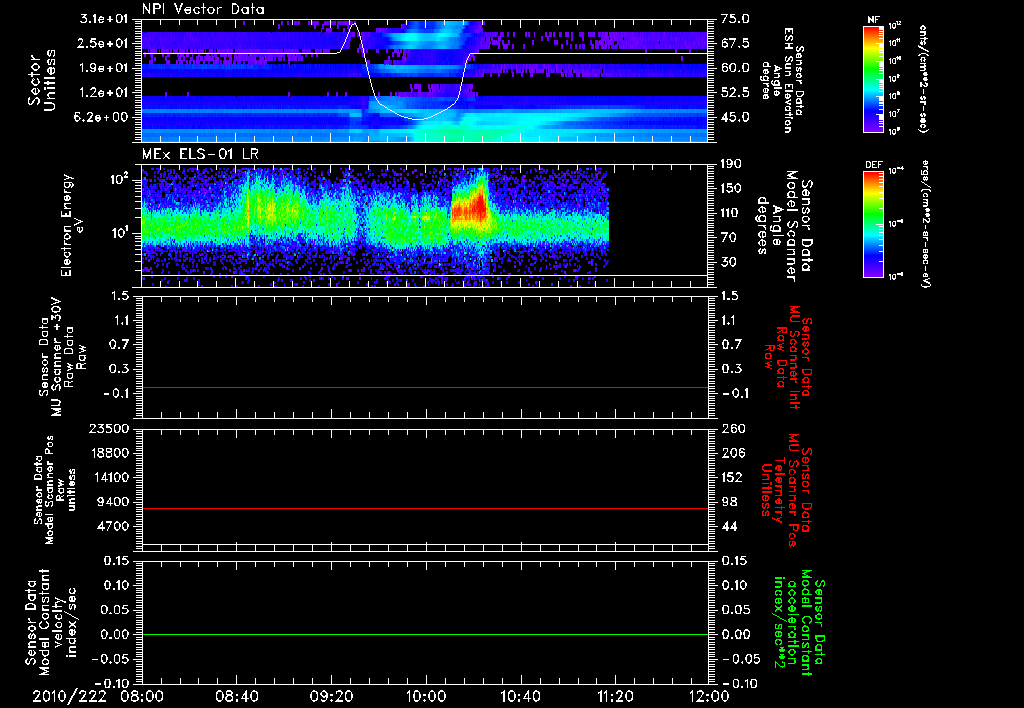Click the Model Scanner Angle degrees label
The width and height of the screenshot is (1024, 708).
(784, 226)
